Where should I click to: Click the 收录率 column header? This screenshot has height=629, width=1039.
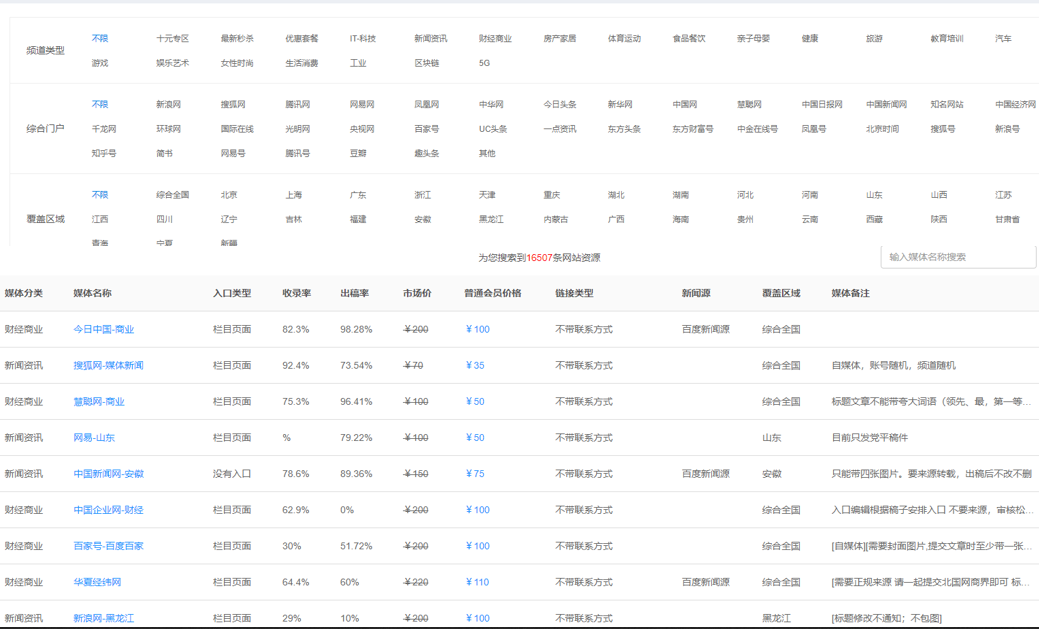point(296,293)
